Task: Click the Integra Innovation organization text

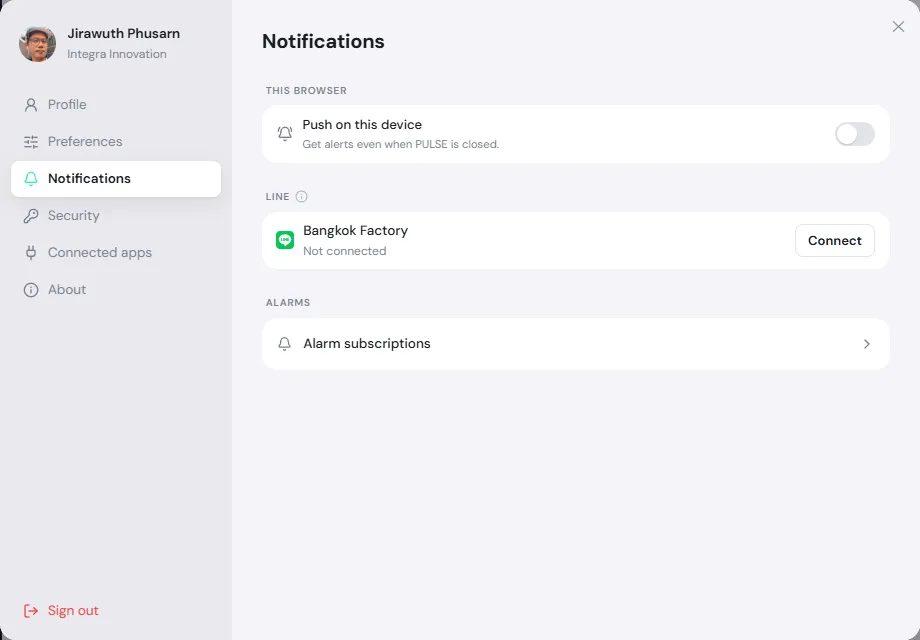Action: click(x=117, y=54)
